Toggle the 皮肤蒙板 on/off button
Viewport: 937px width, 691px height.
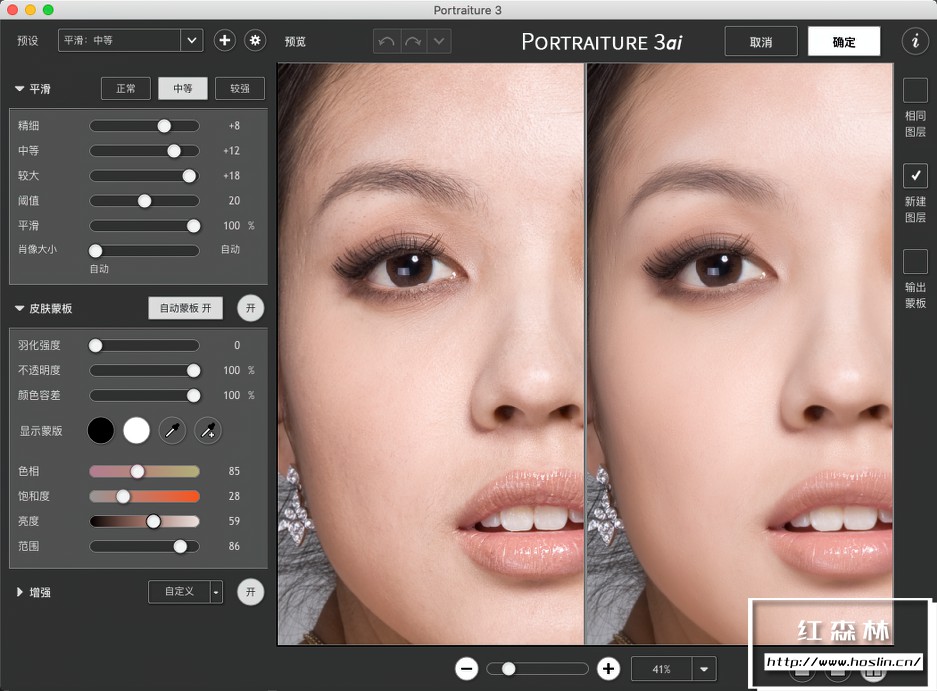(x=250, y=308)
